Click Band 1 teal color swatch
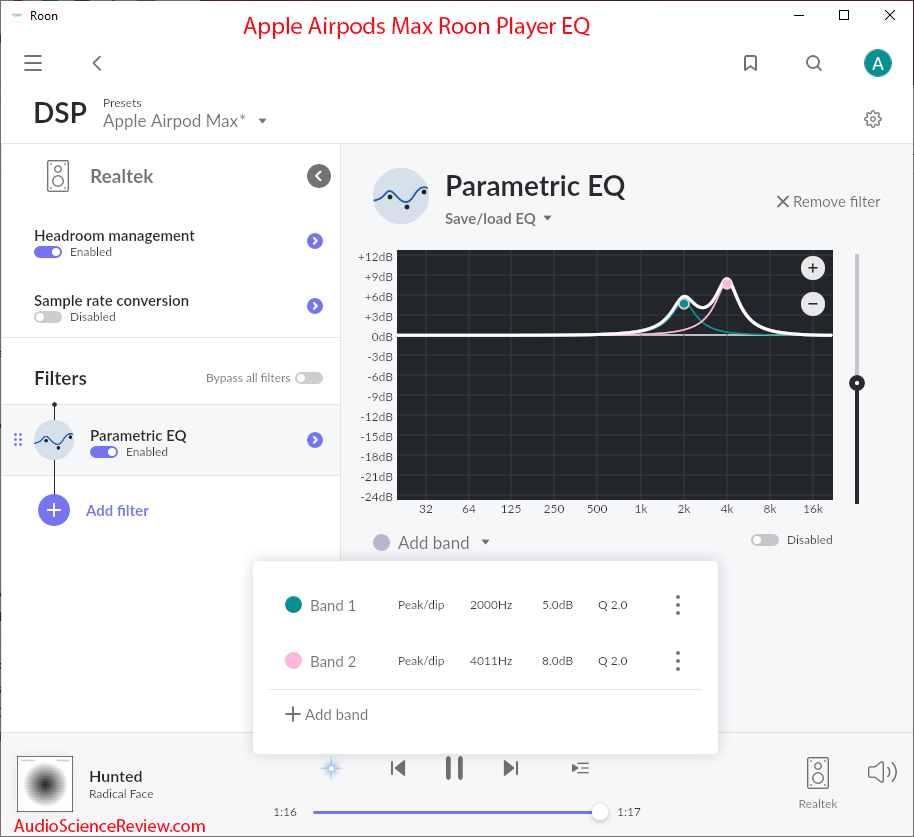Screen dimensions: 914x837 pyautogui.click(x=293, y=604)
